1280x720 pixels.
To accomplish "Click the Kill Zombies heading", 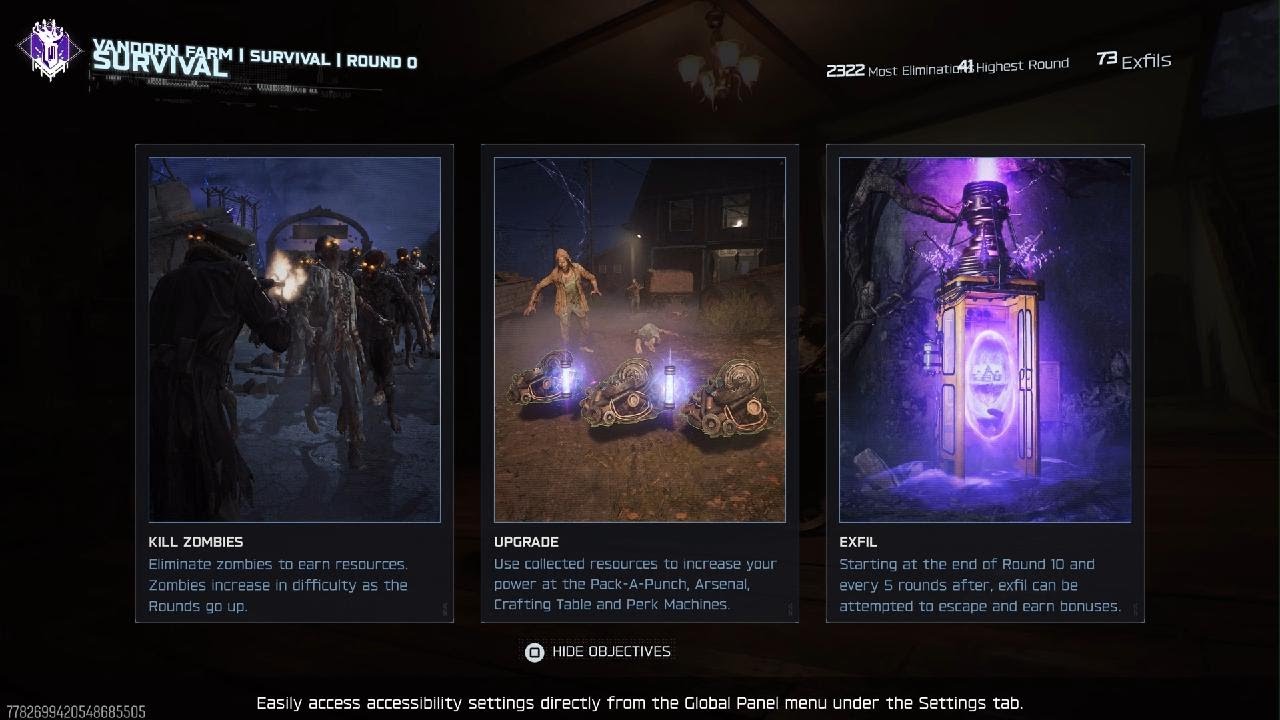I will [196, 542].
